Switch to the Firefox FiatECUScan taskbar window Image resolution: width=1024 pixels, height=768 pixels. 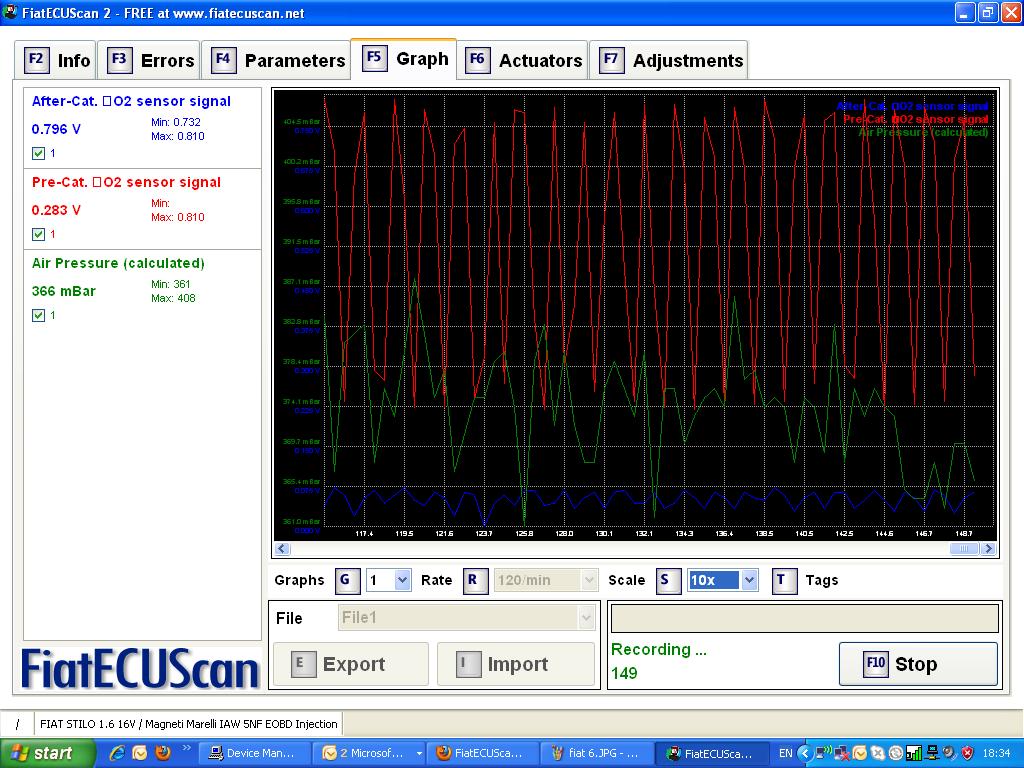481,753
